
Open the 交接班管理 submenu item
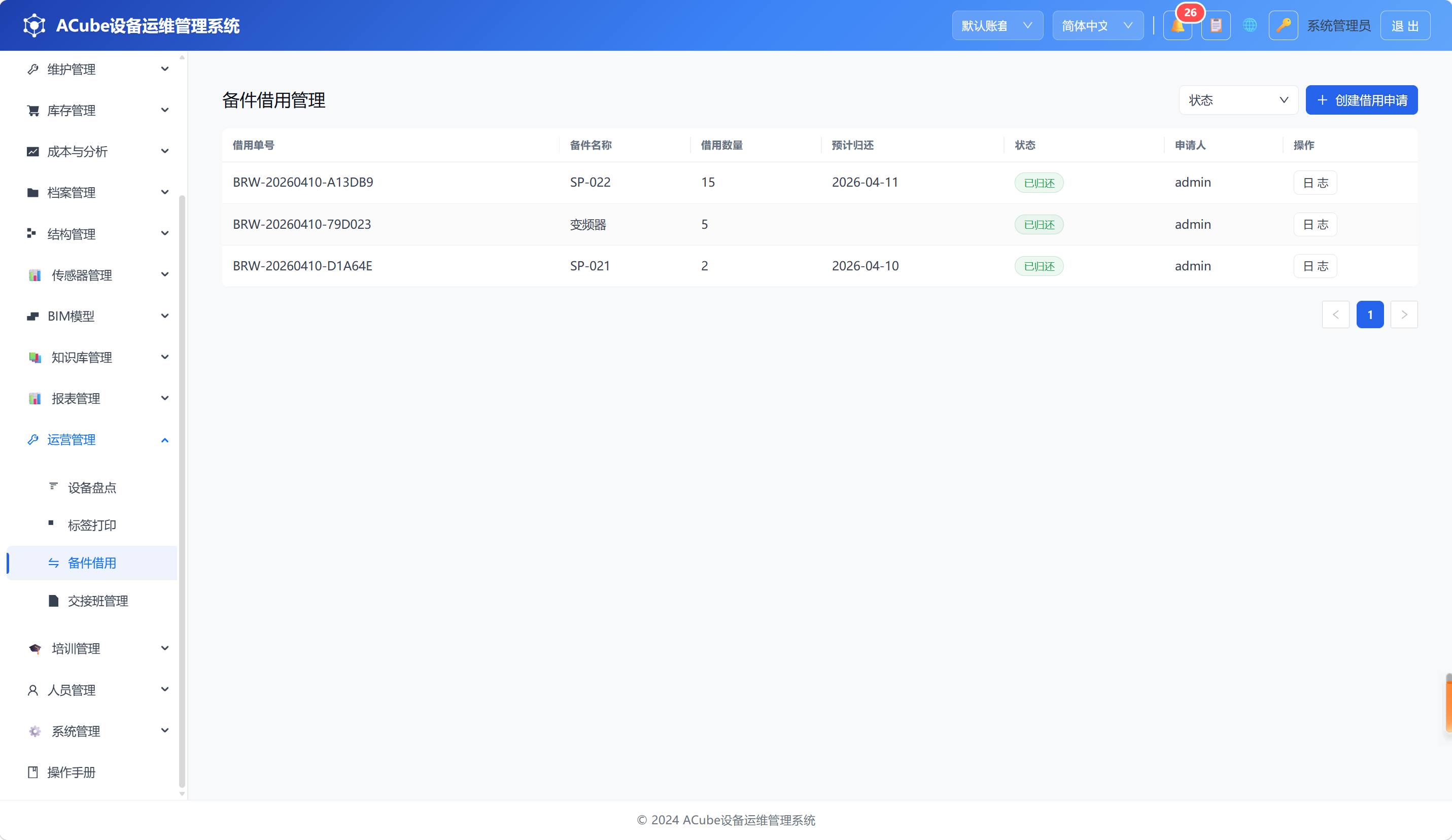[x=92, y=601]
